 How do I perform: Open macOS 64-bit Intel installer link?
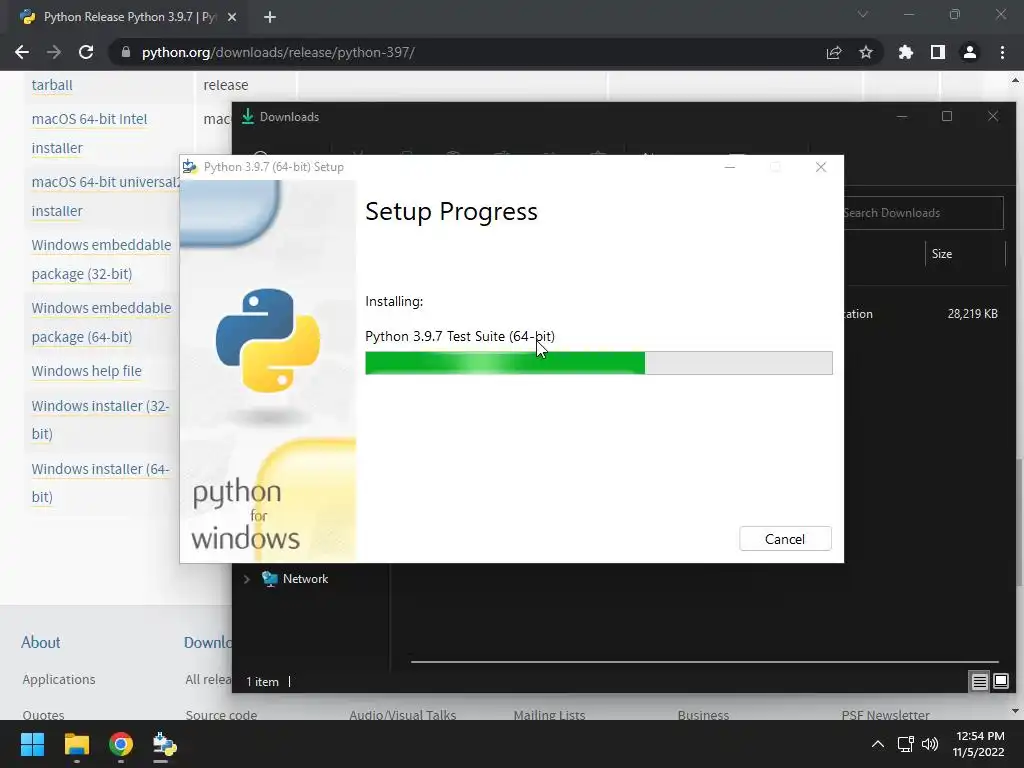(89, 133)
